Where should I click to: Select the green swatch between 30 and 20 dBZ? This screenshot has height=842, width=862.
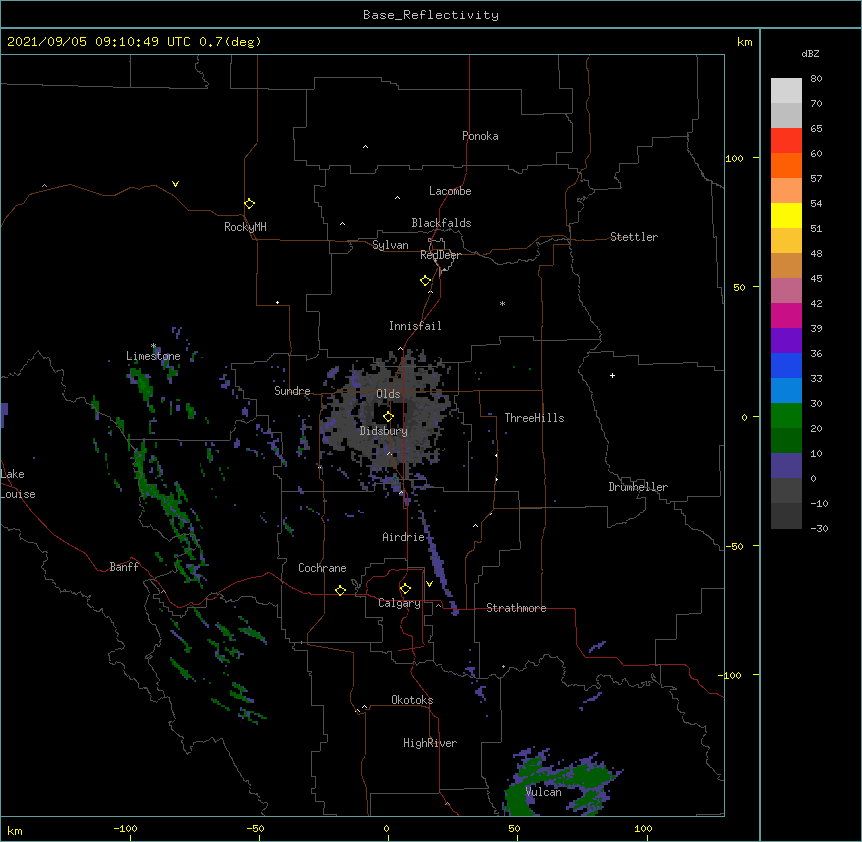[x=786, y=416]
